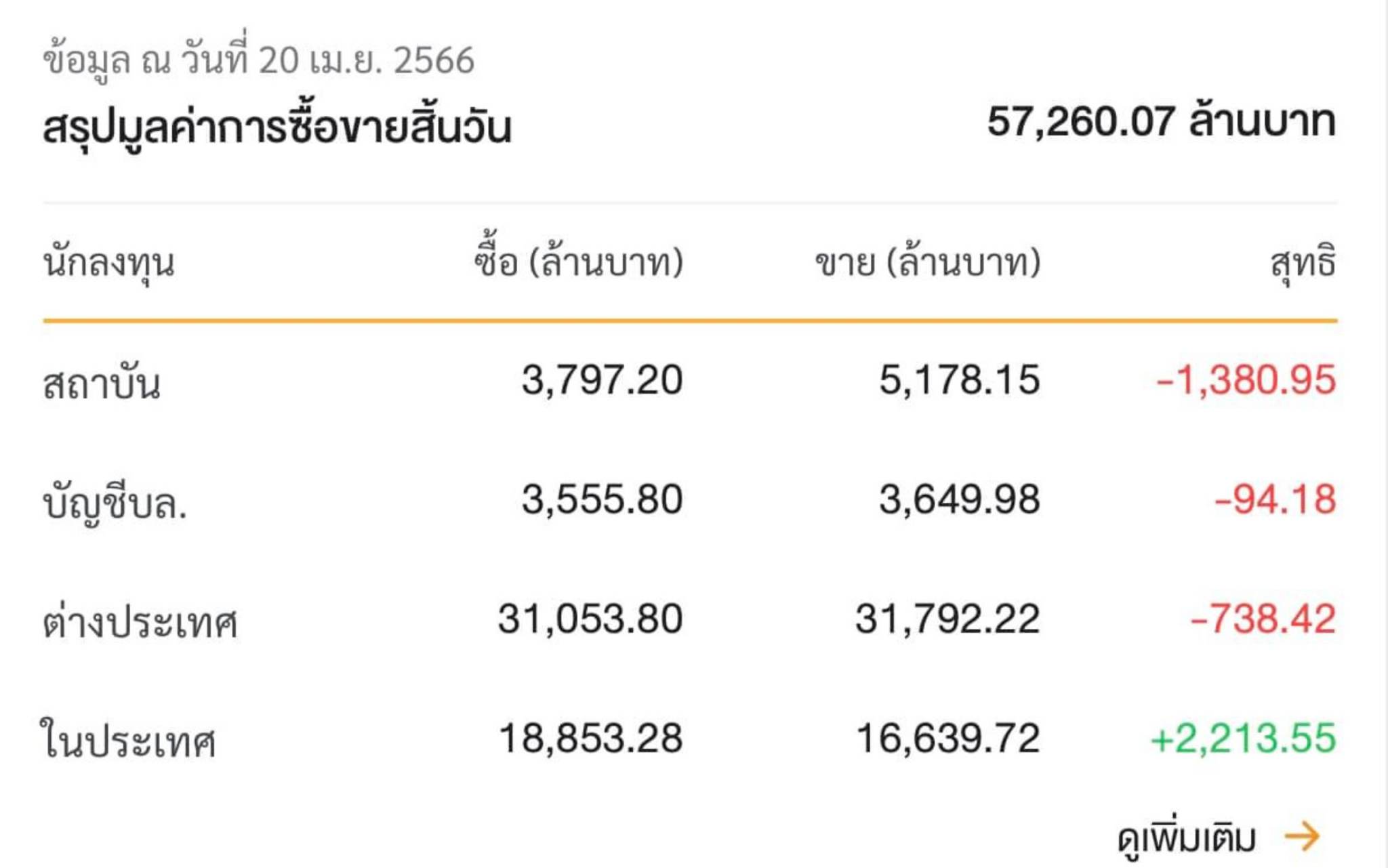Click the ขาย (ล้านบาท) column header
The width and height of the screenshot is (1388, 868).
pyautogui.click(x=928, y=262)
